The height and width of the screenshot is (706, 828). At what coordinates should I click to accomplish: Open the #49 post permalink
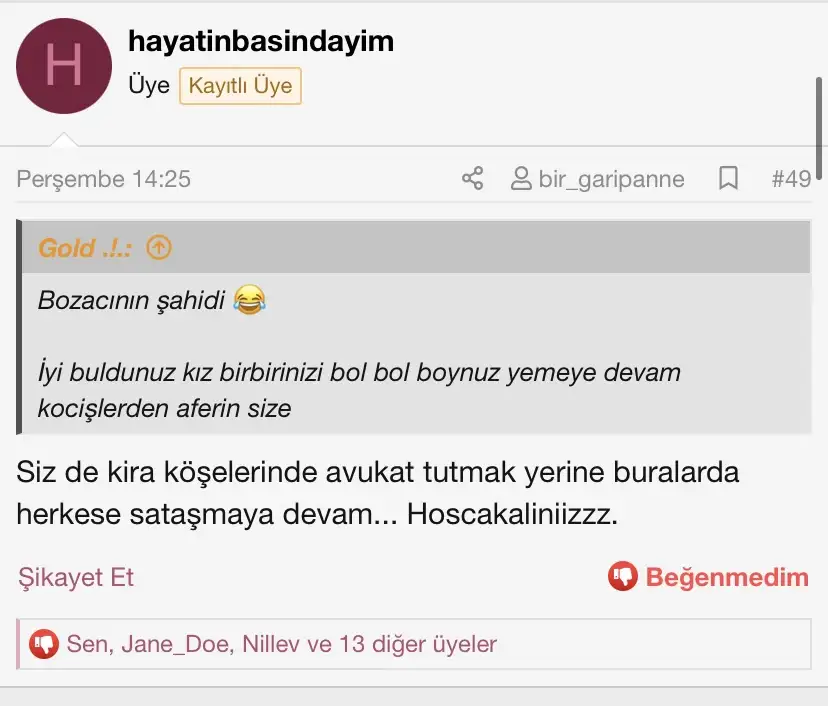coord(791,179)
